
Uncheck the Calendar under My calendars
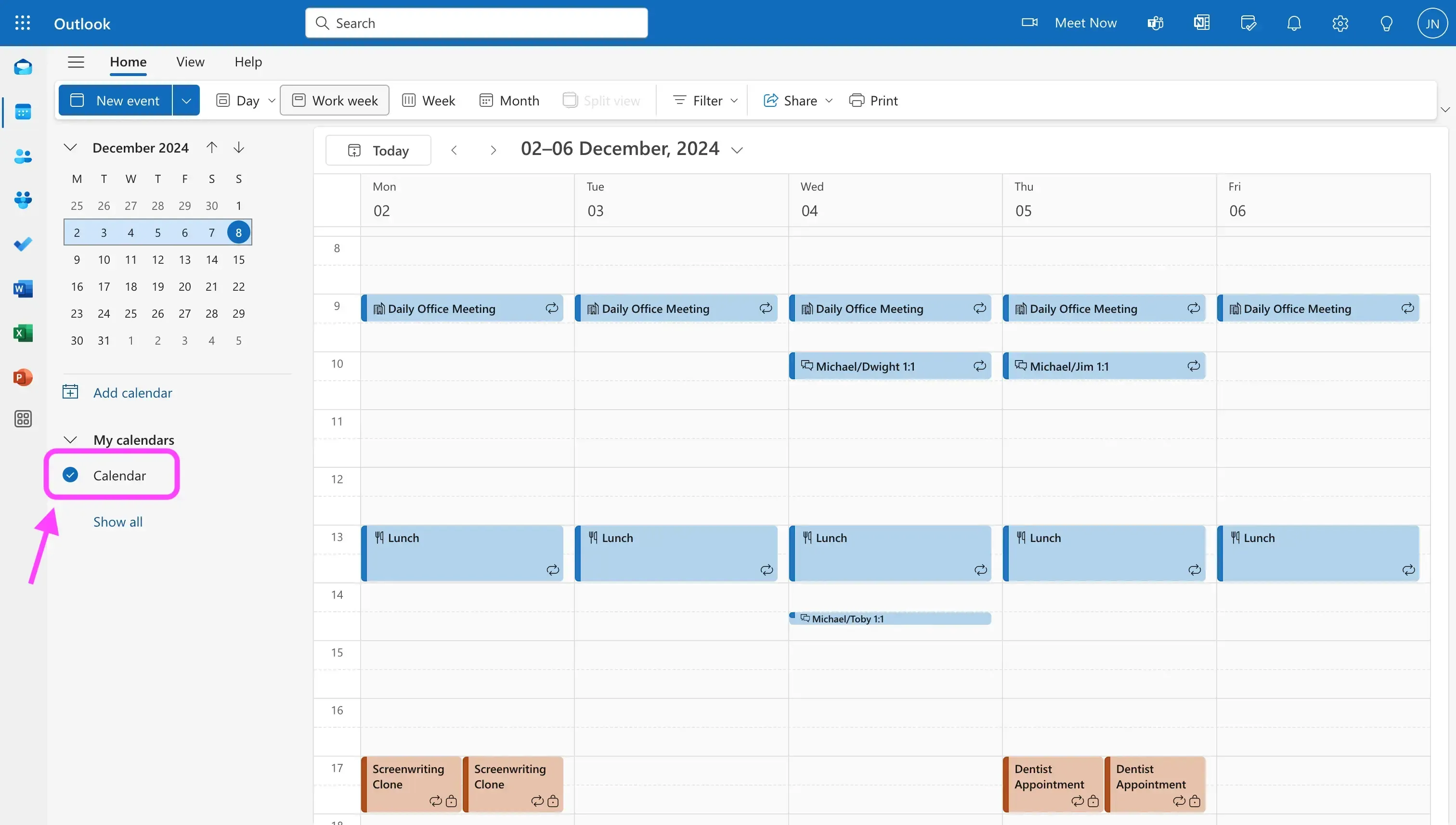tap(70, 475)
